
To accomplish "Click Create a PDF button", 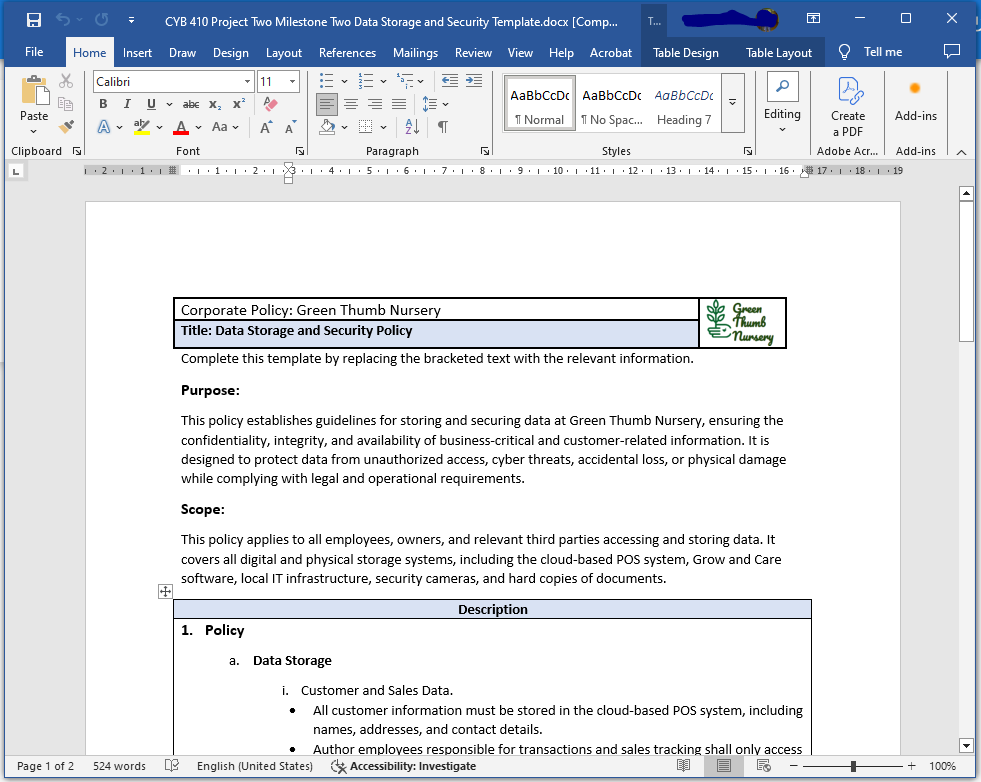I will coord(848,106).
